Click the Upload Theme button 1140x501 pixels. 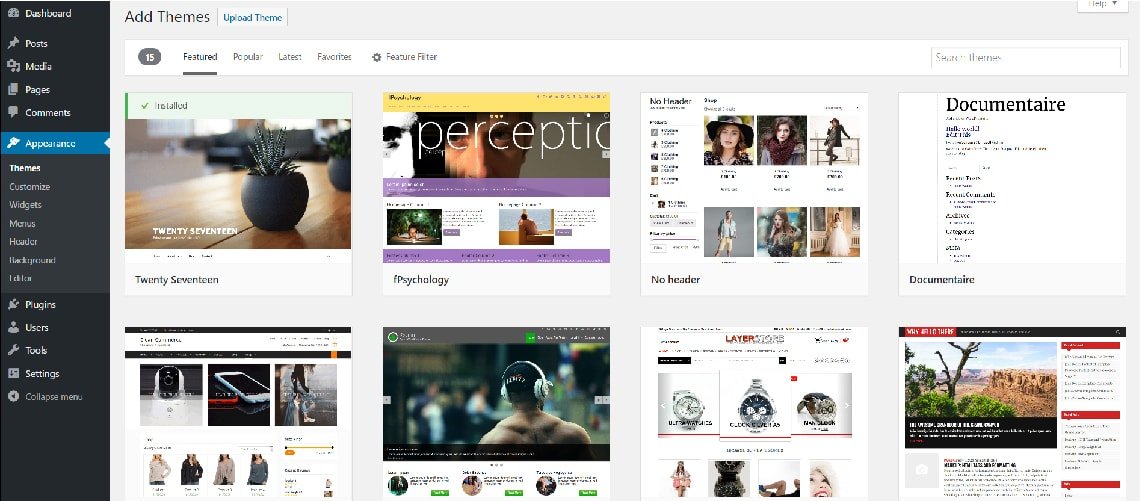(x=252, y=17)
